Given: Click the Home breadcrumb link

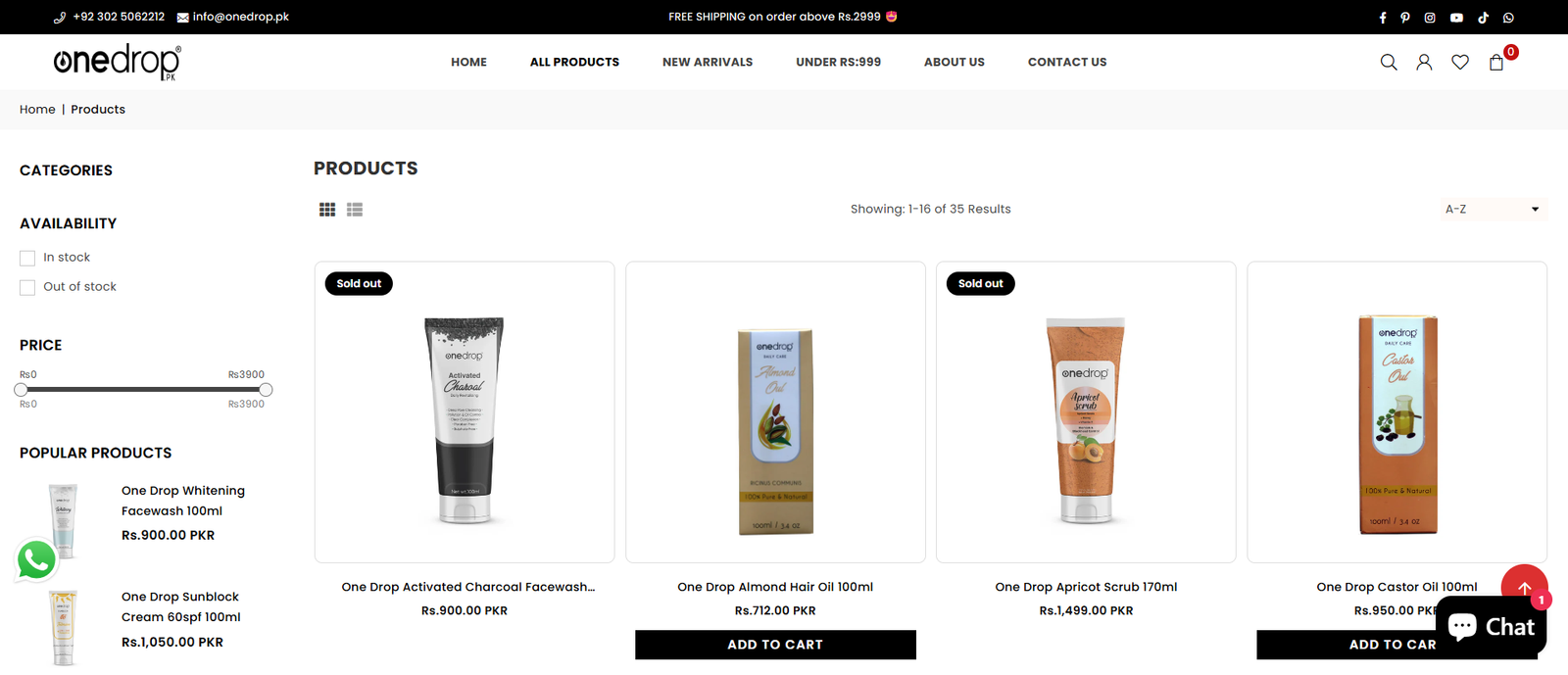Looking at the screenshot, I should click(x=37, y=110).
